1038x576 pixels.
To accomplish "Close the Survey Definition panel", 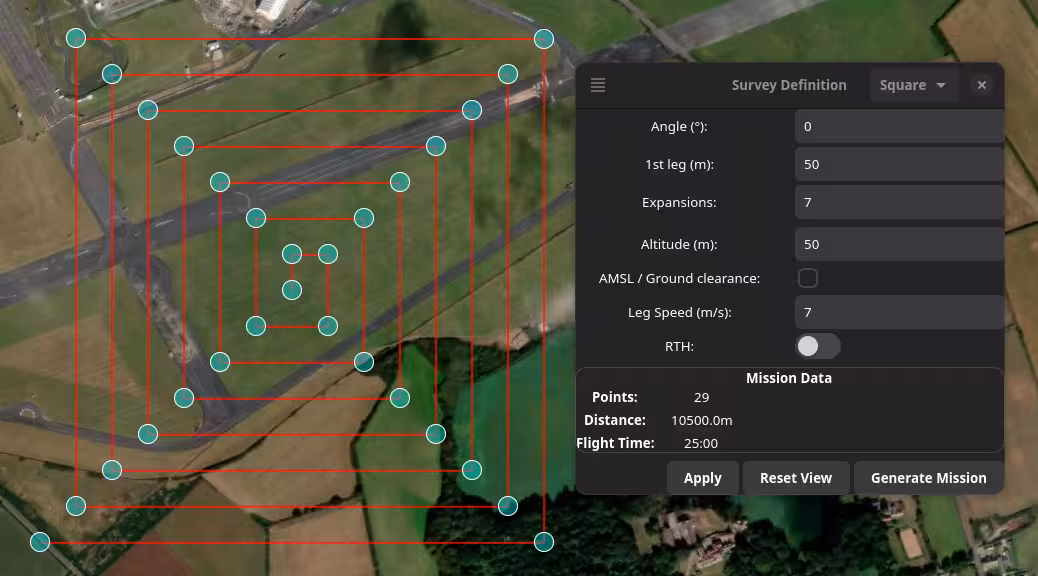I will tap(981, 85).
